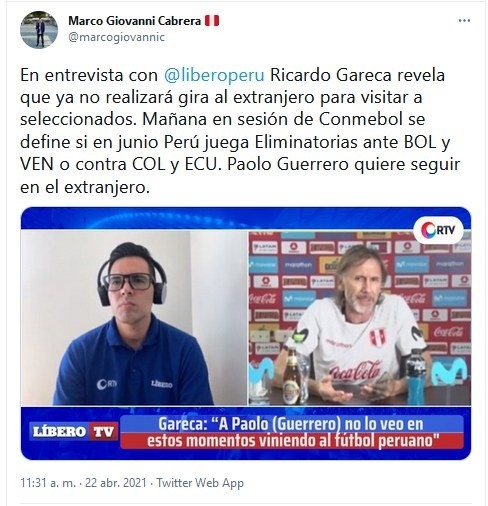The width and height of the screenshot is (488, 506).
Task: Follow the @liberoperu mention link
Action: [214, 75]
